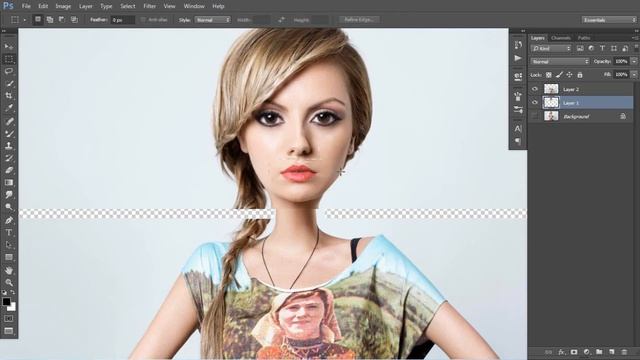Toggle lock image pixels brush icon
The image size is (640, 360).
pyautogui.click(x=559, y=75)
